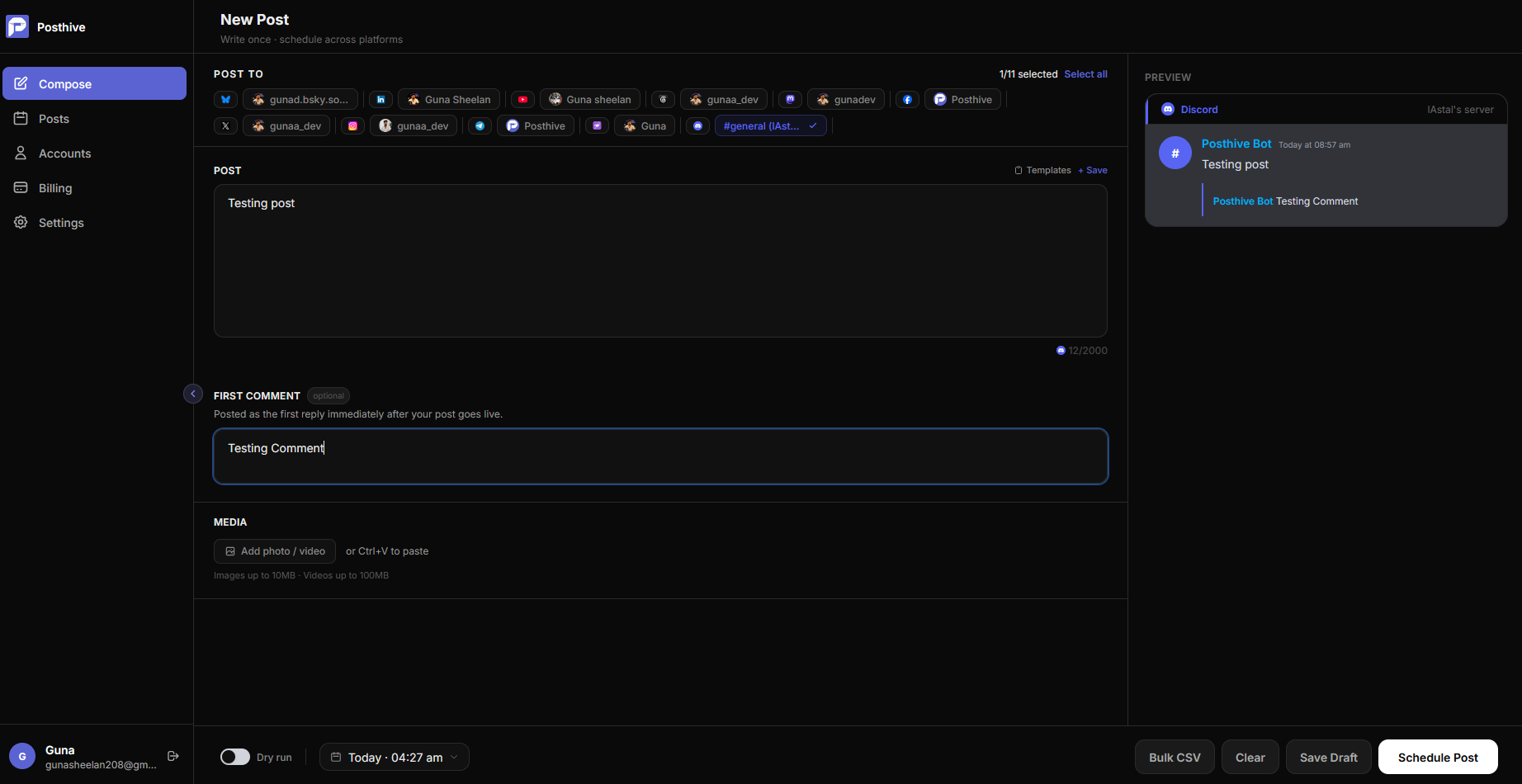Click the Posthive logo in sidebar
This screenshot has height=784, width=1522.
(x=17, y=26)
